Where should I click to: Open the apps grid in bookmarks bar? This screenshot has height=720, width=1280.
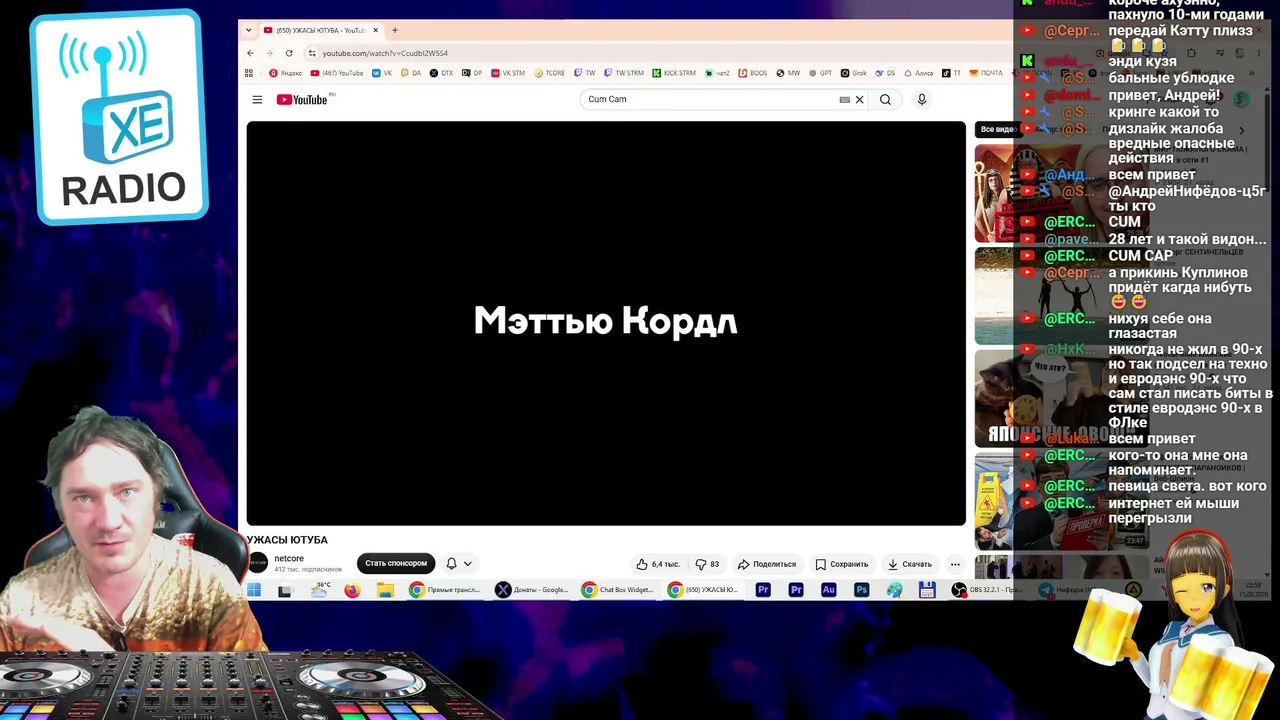point(249,73)
